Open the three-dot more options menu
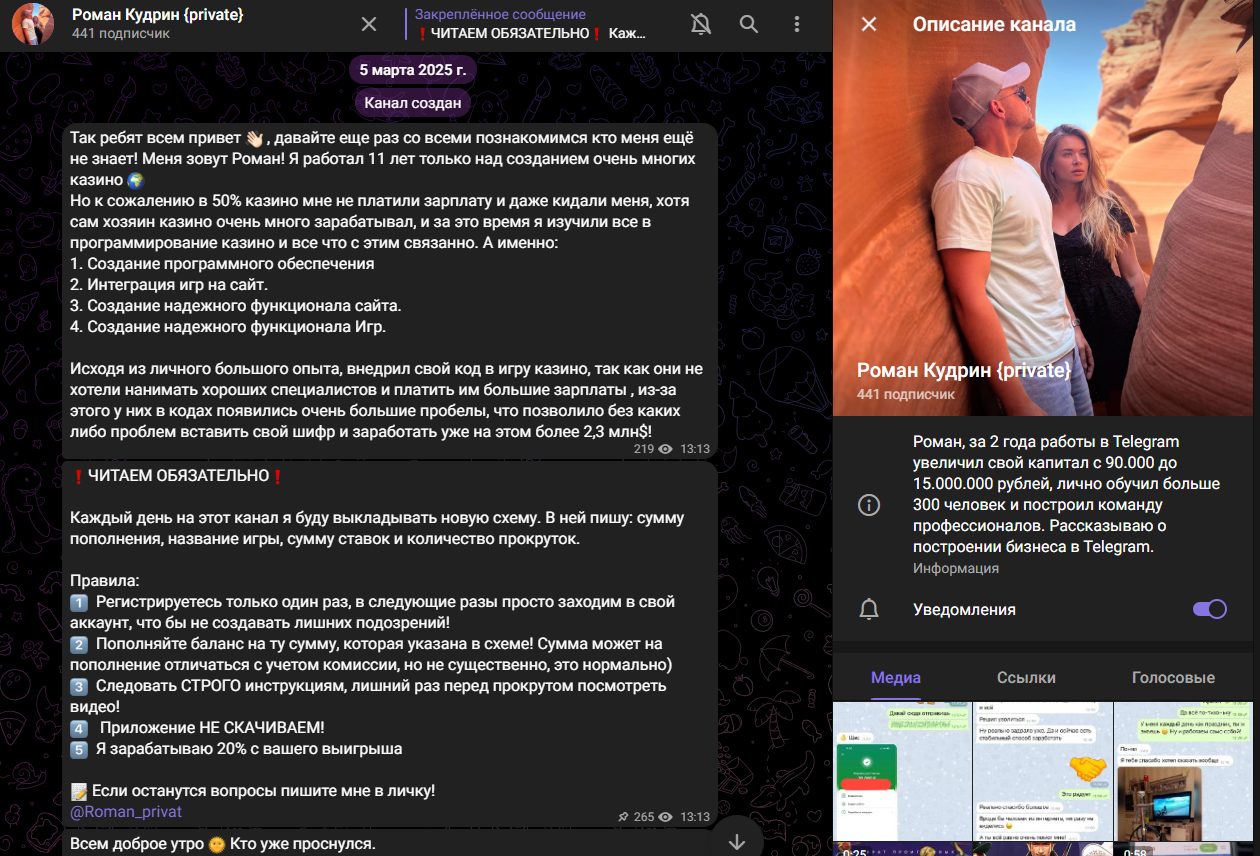This screenshot has width=1260, height=856. pyautogui.click(x=797, y=24)
